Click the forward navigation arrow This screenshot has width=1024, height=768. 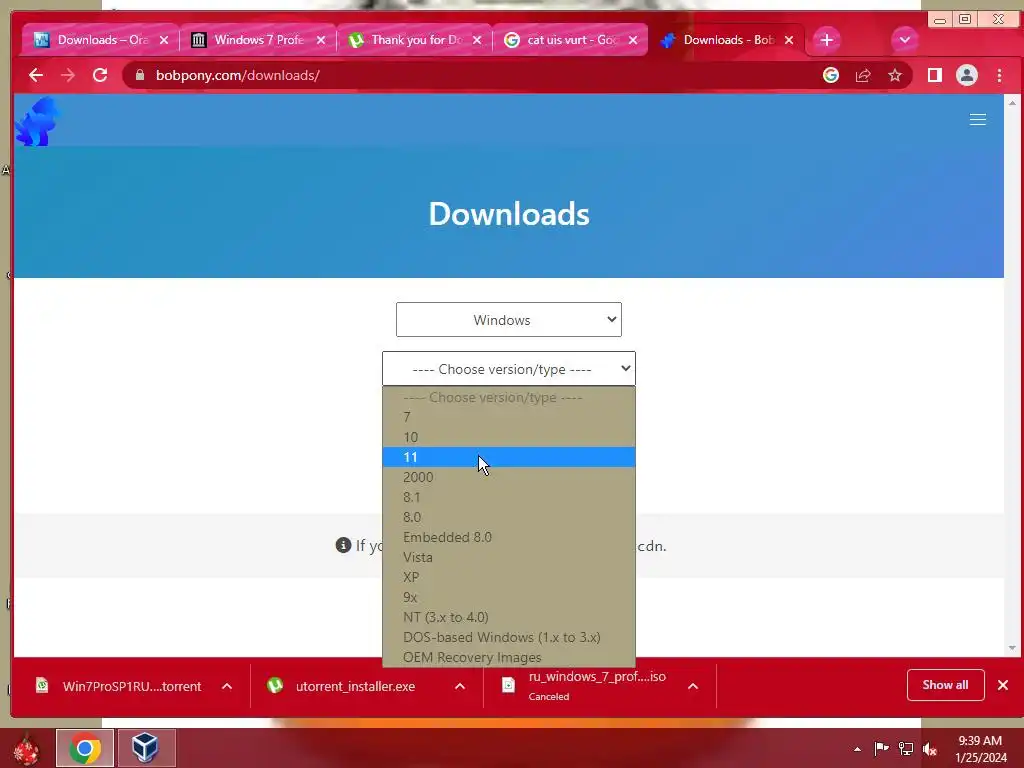click(68, 75)
